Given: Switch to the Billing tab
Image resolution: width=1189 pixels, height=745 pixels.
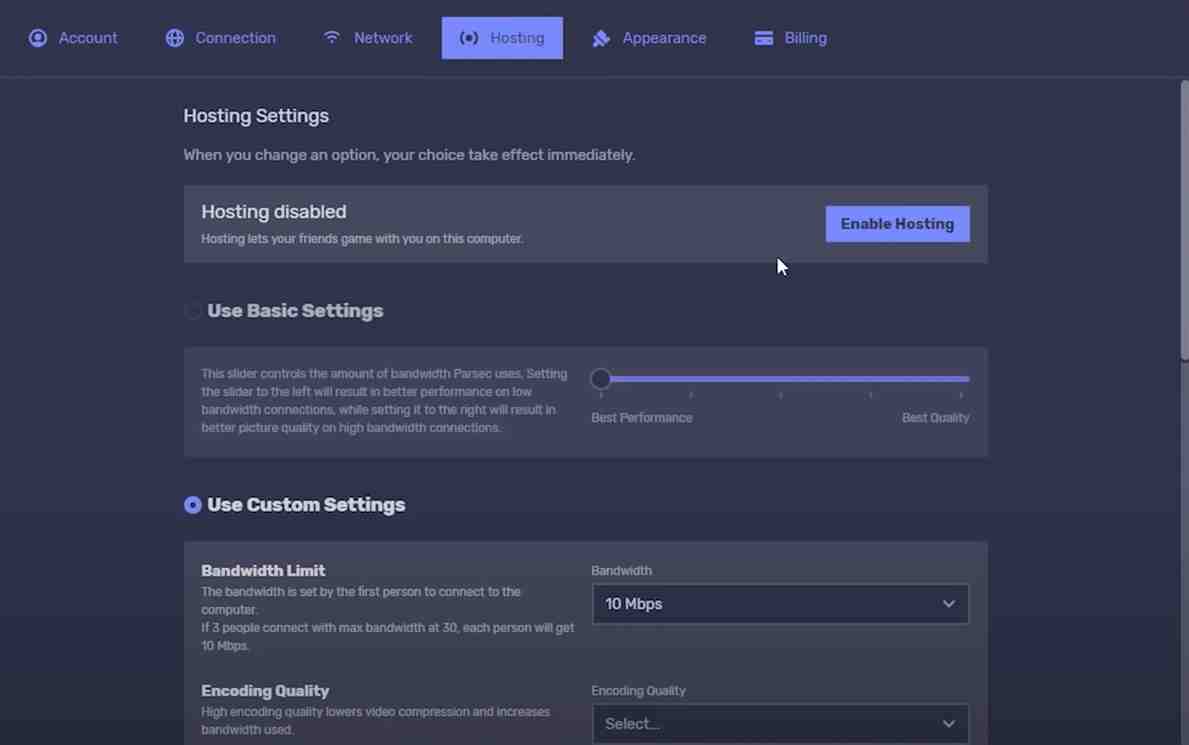Looking at the screenshot, I should 791,38.
